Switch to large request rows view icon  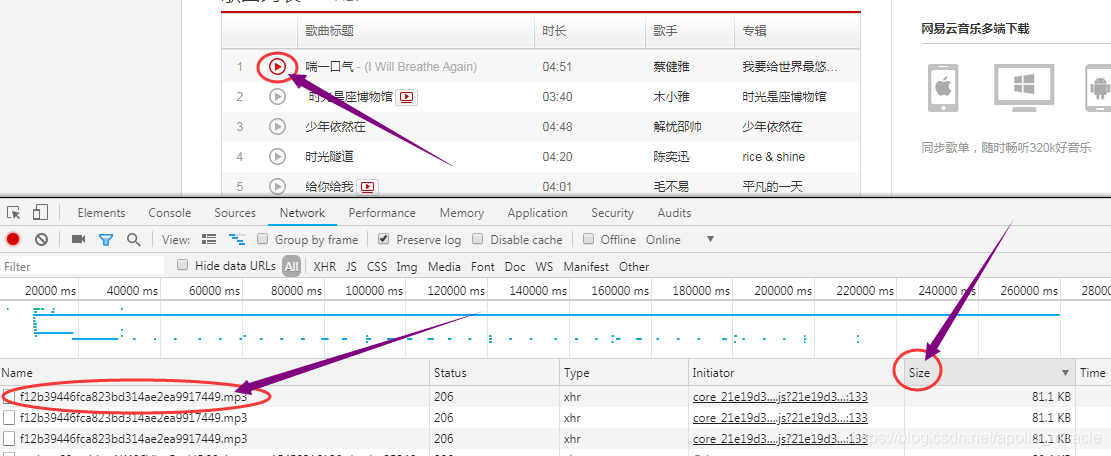[209, 239]
